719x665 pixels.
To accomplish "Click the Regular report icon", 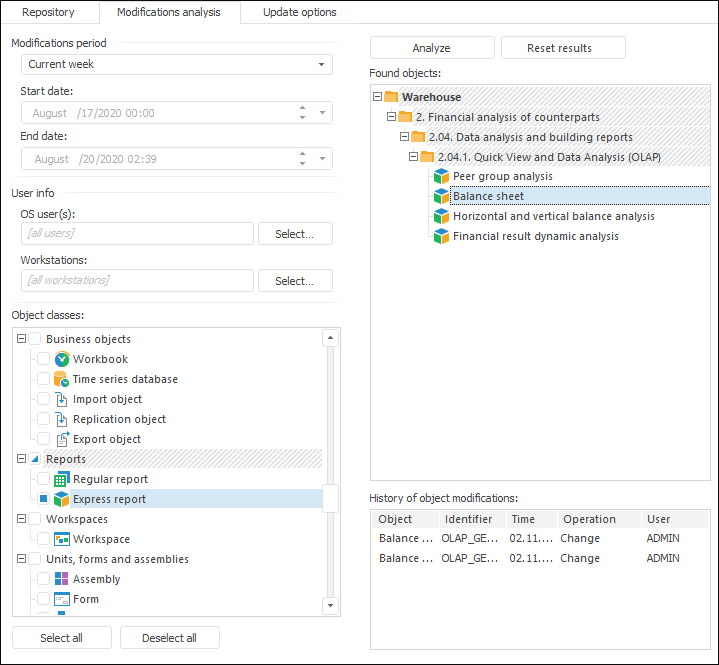I will coord(61,479).
